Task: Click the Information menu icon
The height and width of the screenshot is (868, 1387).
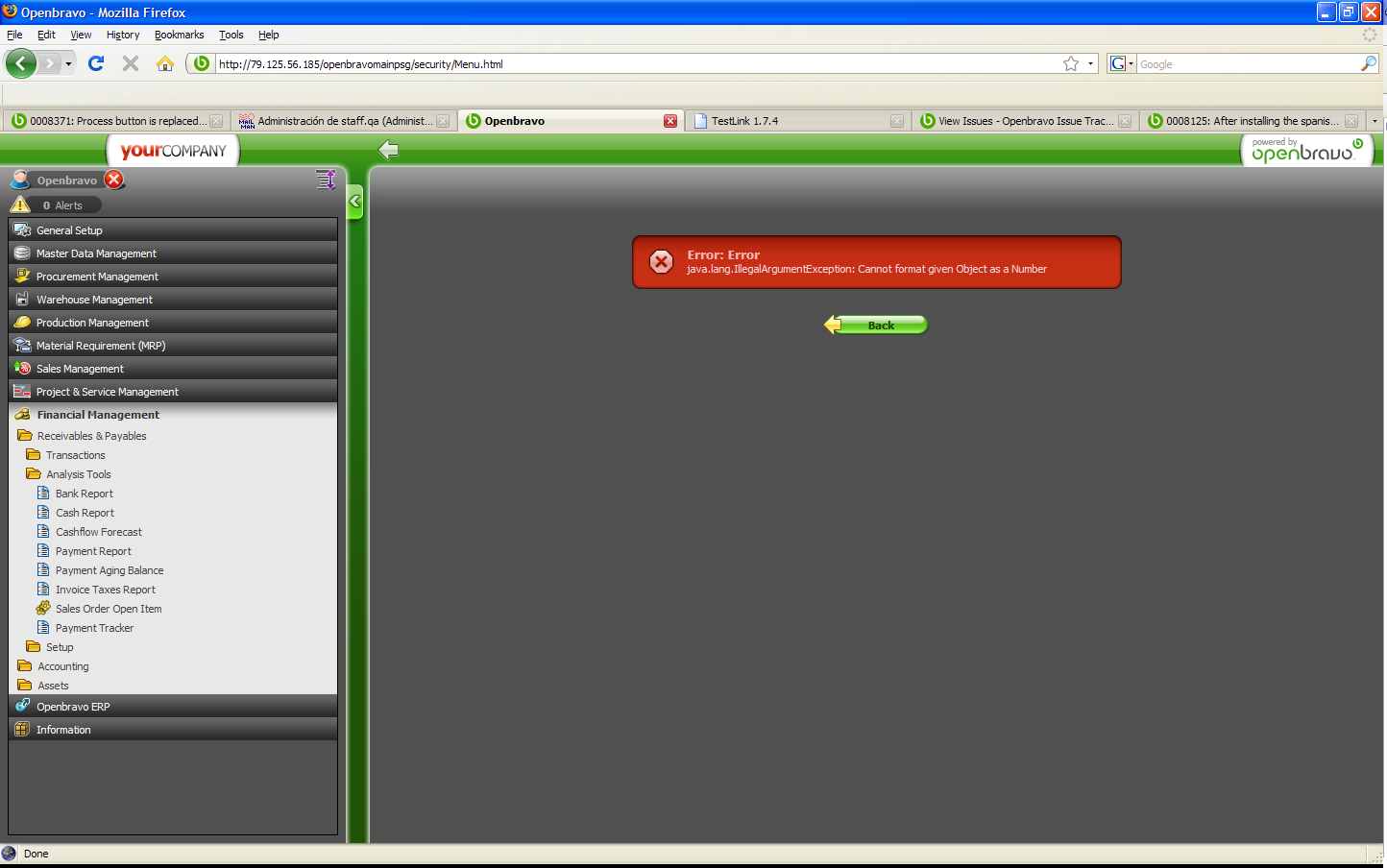Action: tap(22, 730)
